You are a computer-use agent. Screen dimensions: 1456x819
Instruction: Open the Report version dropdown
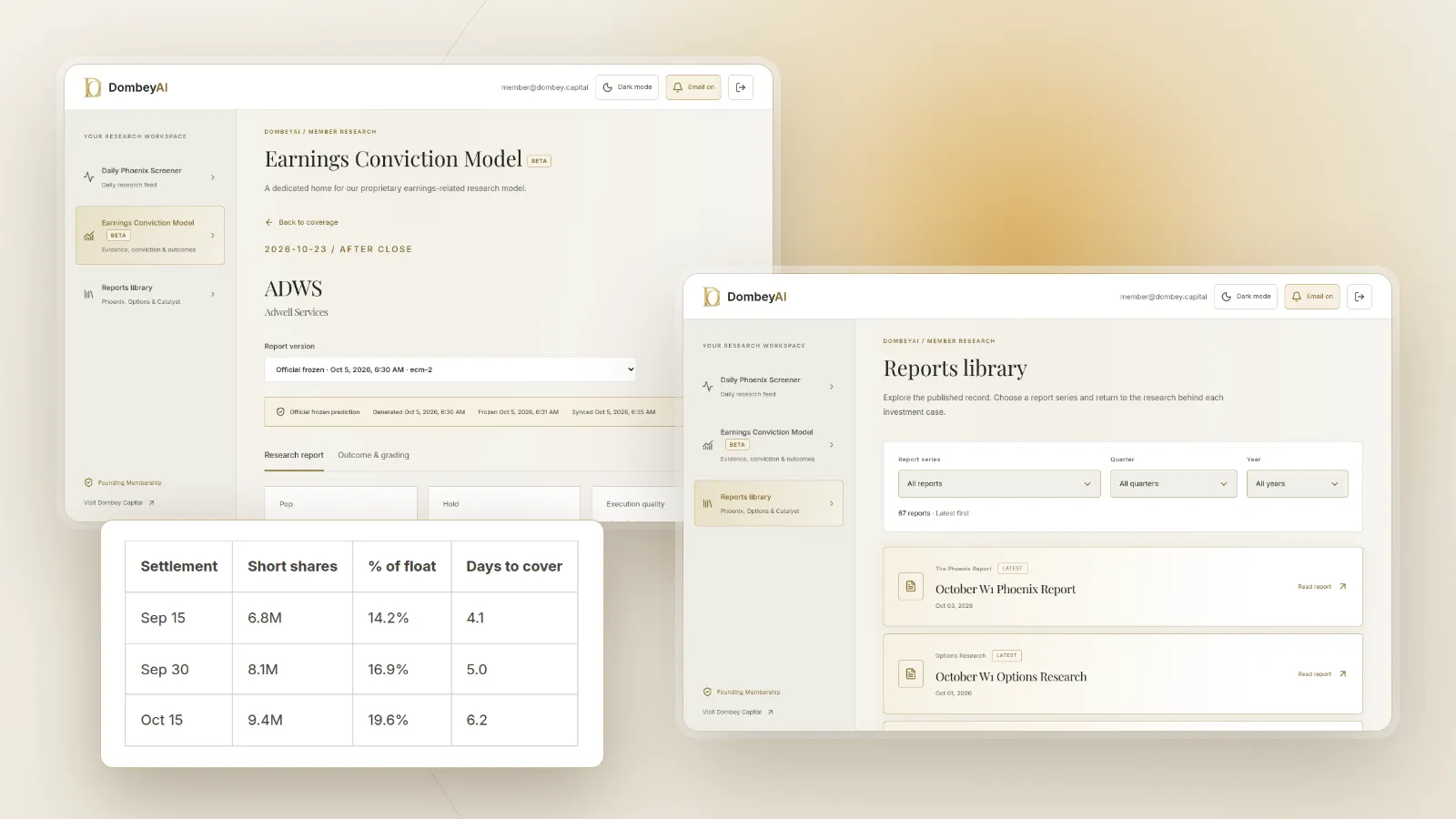click(450, 369)
